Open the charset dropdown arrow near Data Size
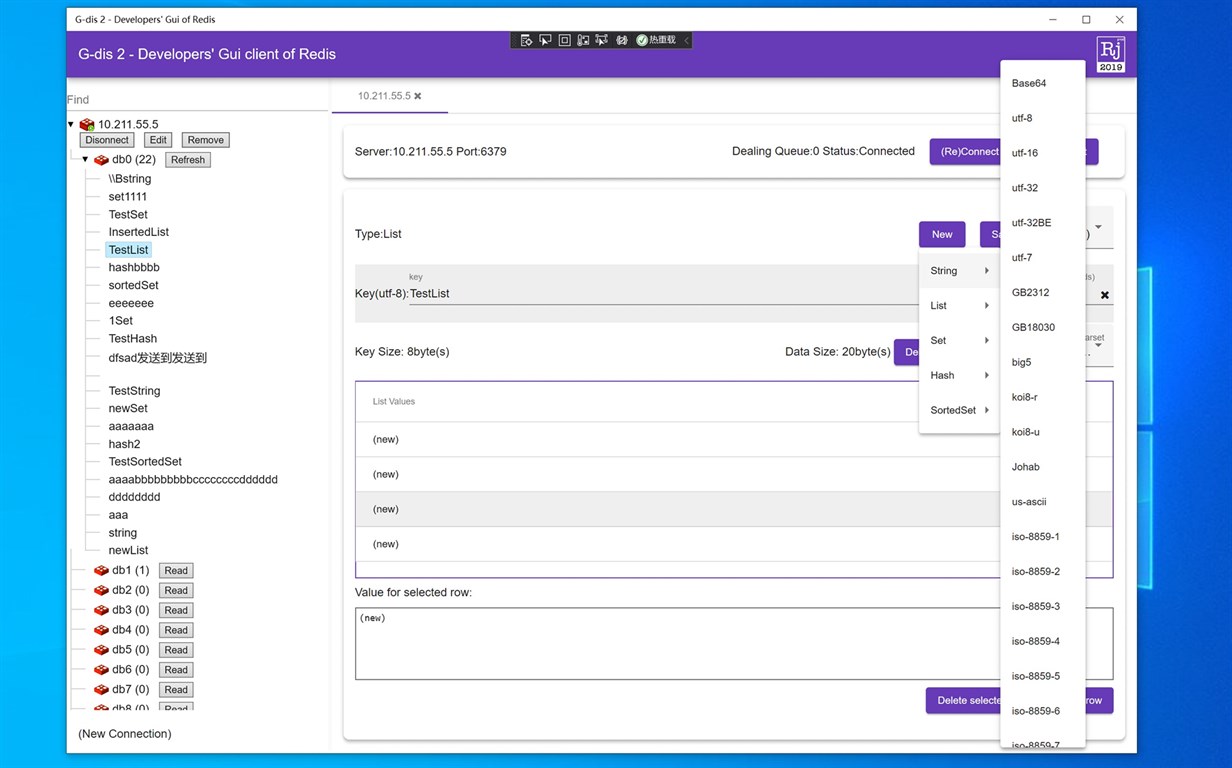The width and height of the screenshot is (1232, 768). click(x=1098, y=345)
